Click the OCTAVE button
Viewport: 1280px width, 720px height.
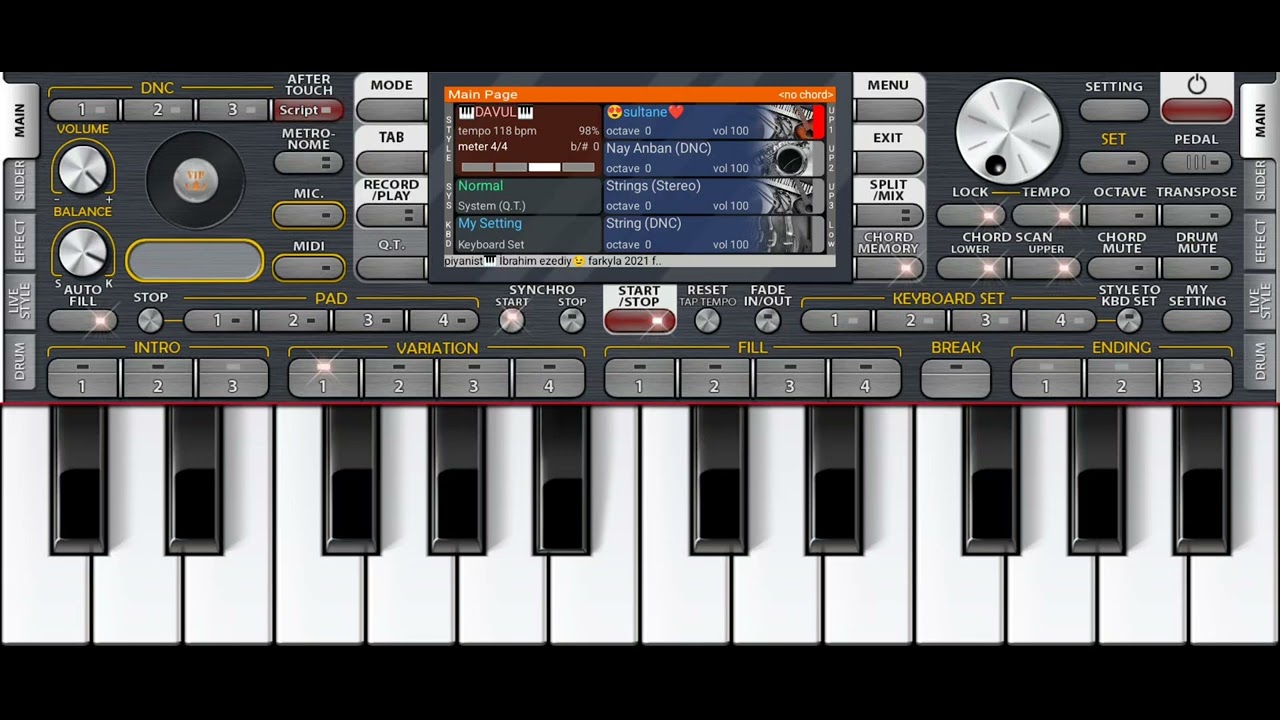[x=1121, y=215]
